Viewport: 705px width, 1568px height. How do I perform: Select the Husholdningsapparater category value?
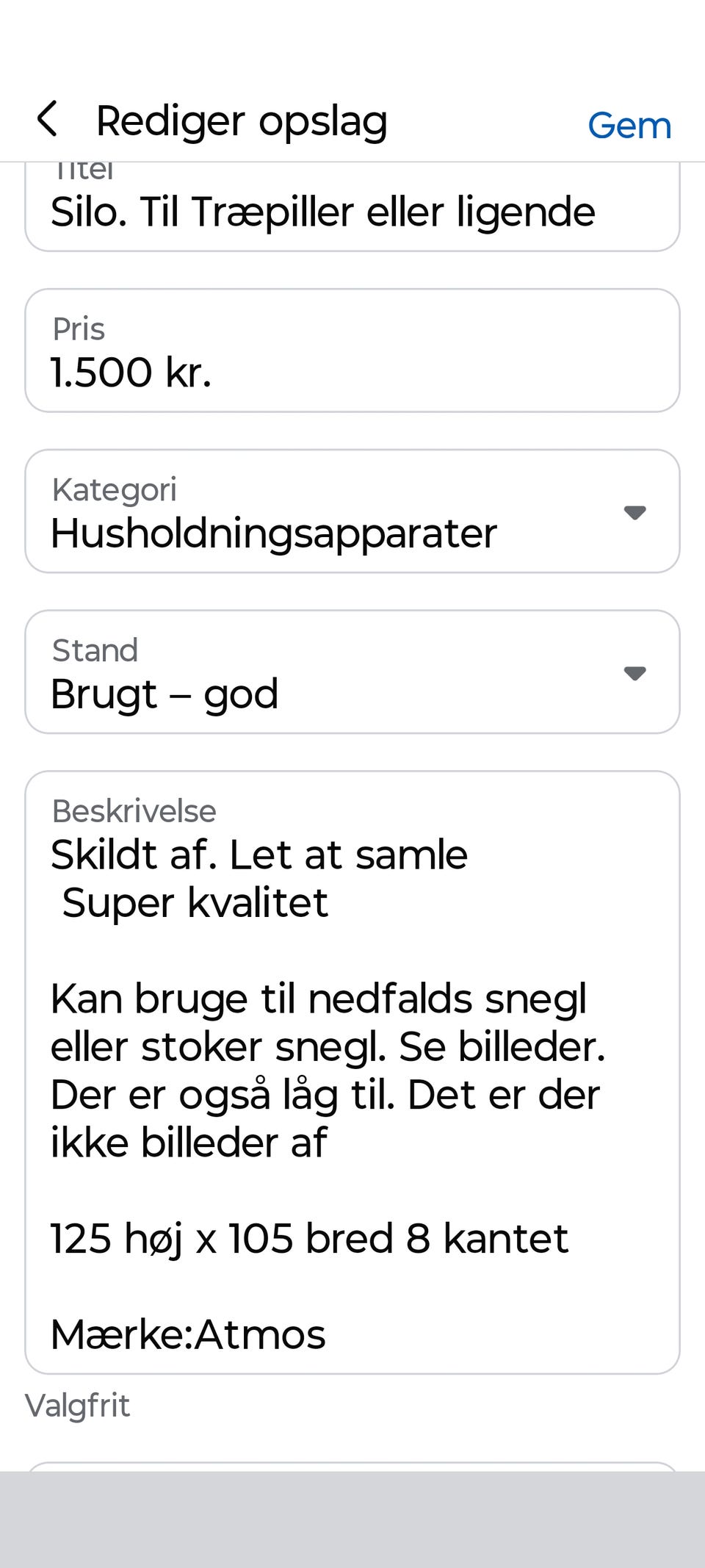pos(274,533)
